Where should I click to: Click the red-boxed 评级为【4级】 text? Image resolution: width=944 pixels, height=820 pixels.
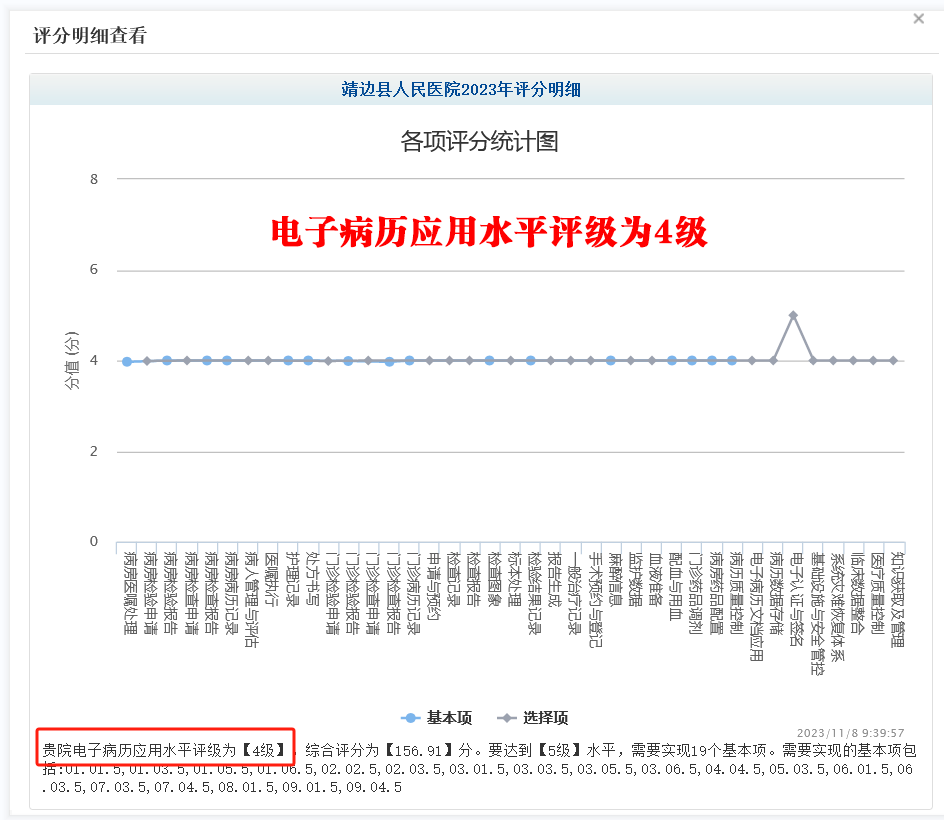[x=166, y=749]
